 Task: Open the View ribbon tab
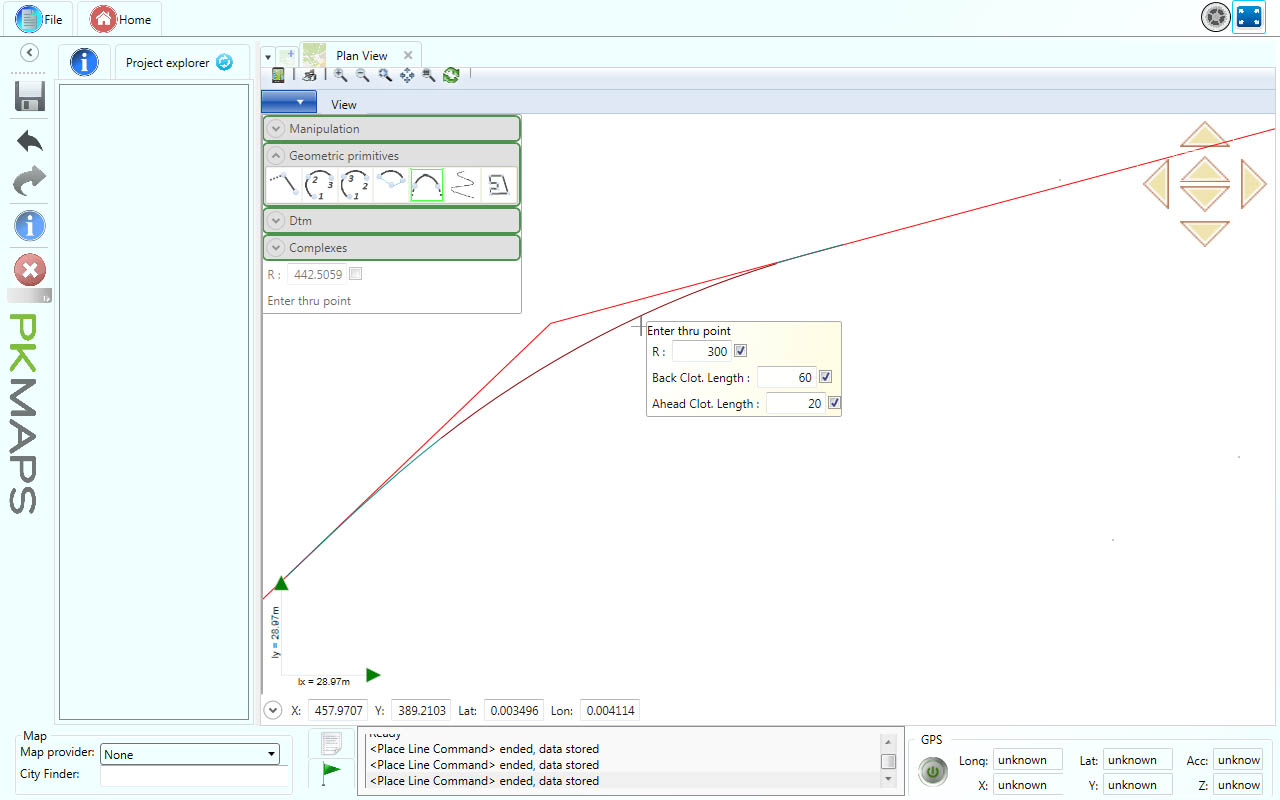344,104
